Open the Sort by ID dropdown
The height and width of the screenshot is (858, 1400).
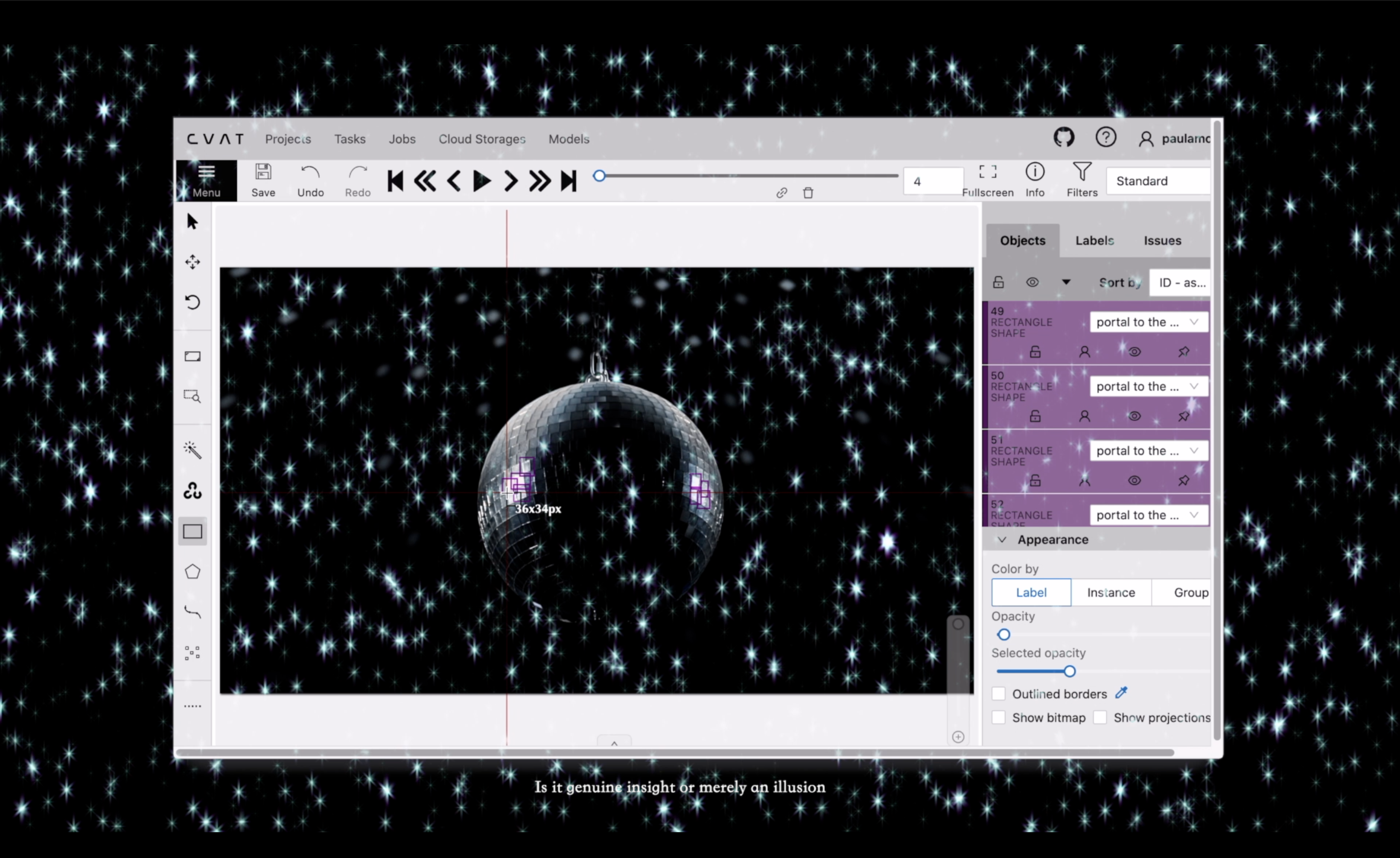point(1181,283)
